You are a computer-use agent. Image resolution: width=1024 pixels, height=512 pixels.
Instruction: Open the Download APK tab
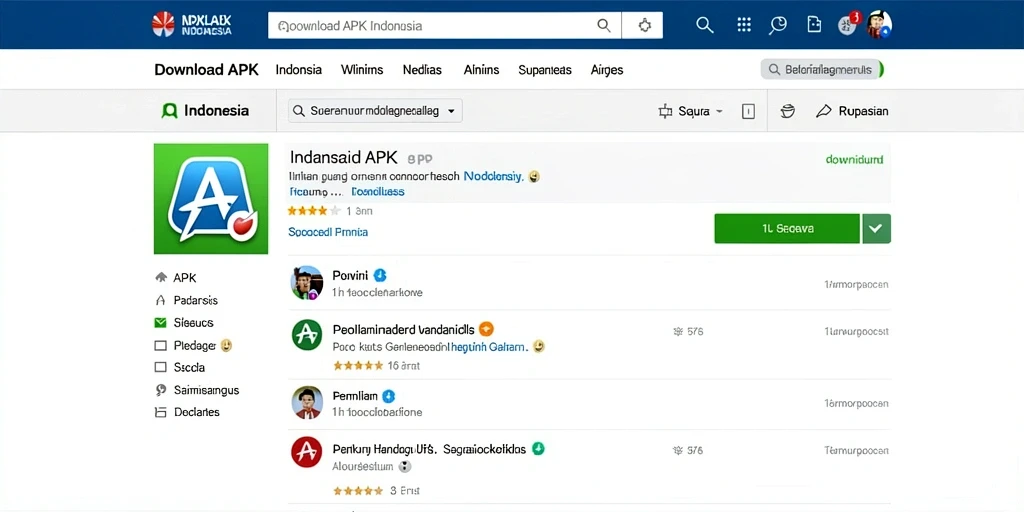coord(206,70)
